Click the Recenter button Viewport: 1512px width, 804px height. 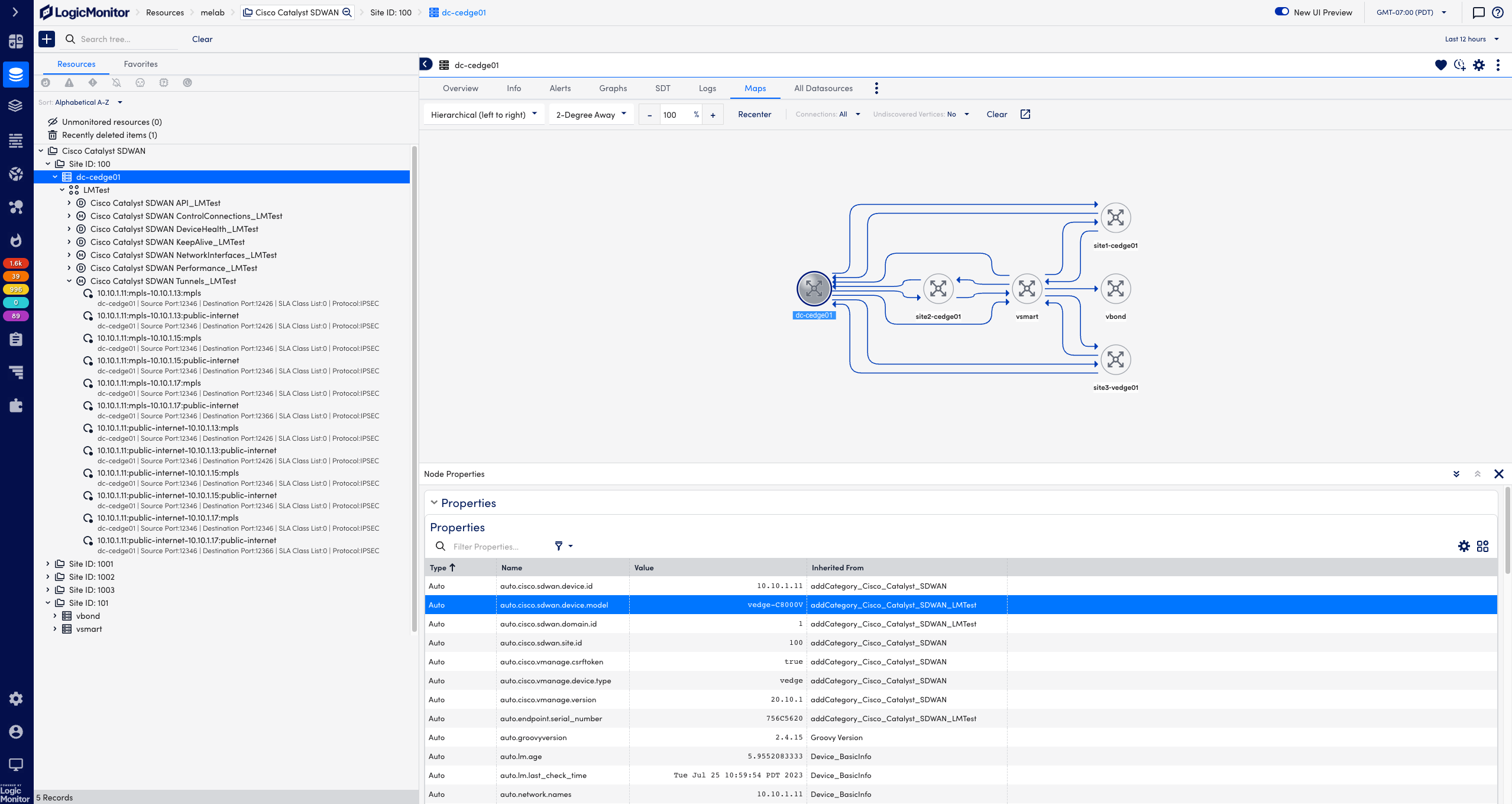point(755,114)
